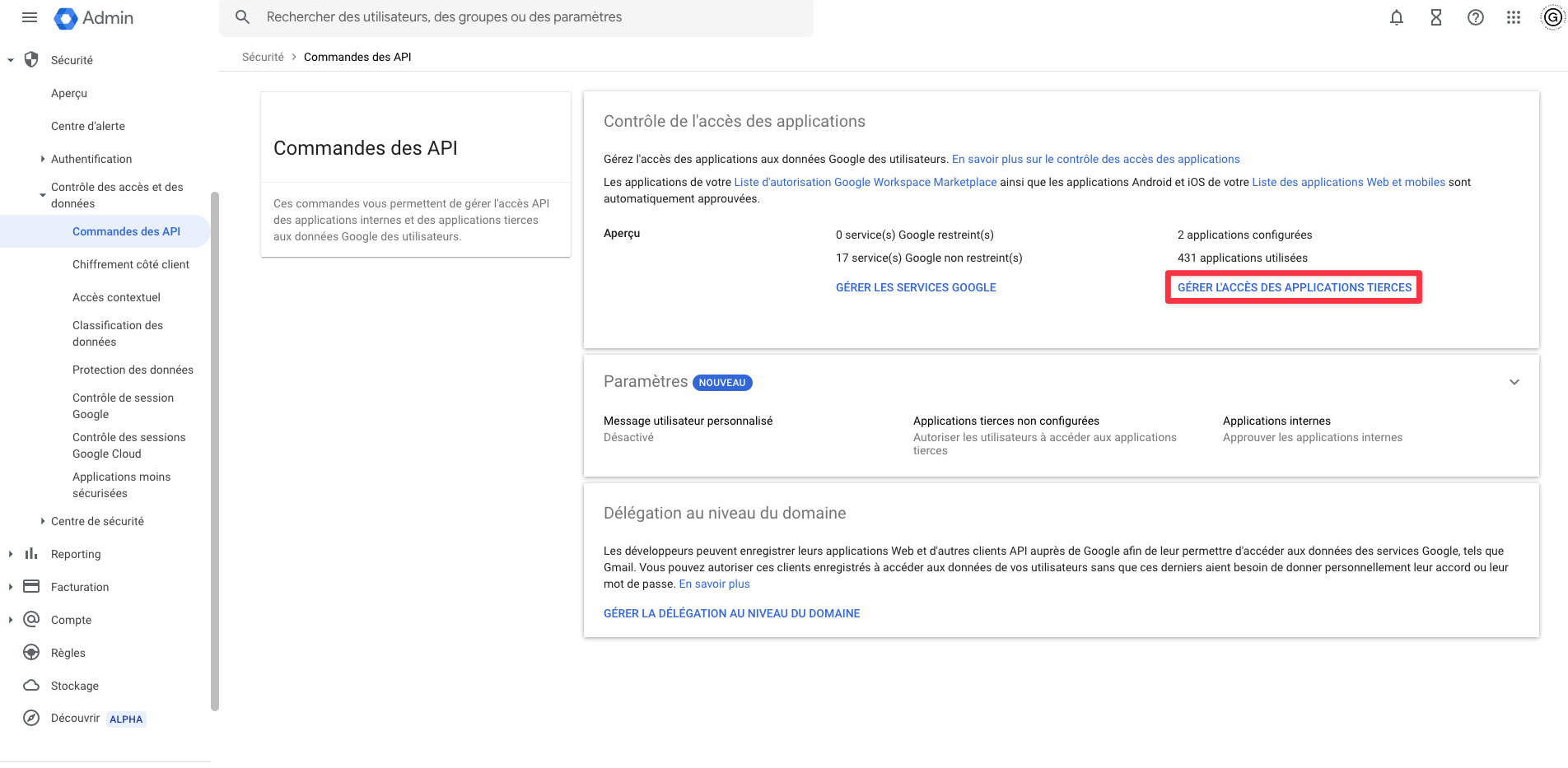Click the account avatar icon
1568x768 pixels.
click(x=1552, y=17)
